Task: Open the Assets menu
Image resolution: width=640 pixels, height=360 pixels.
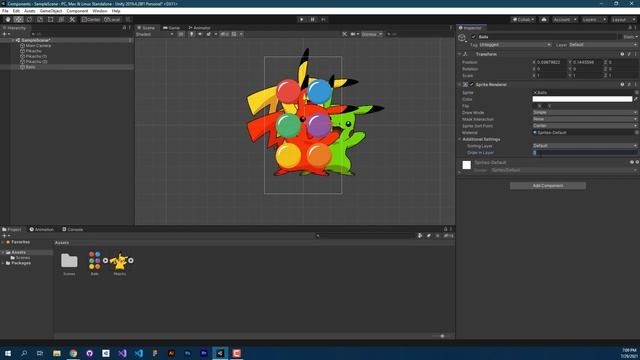Action: [x=29, y=11]
